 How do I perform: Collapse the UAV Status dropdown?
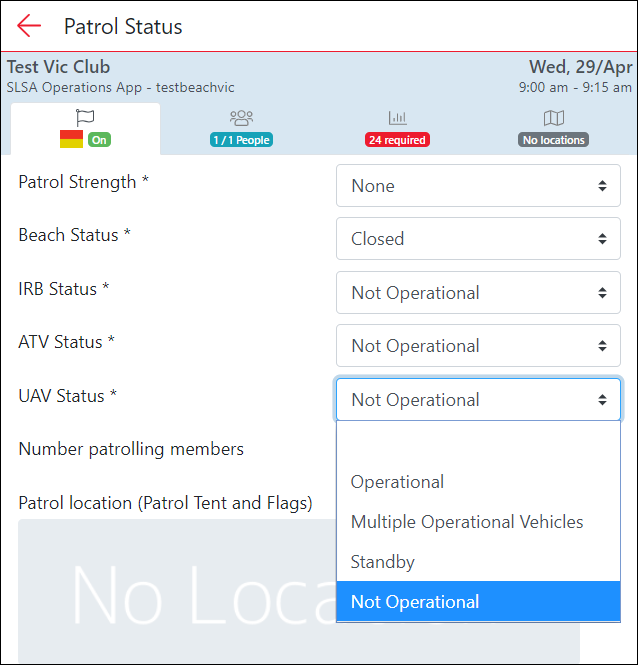(x=478, y=400)
